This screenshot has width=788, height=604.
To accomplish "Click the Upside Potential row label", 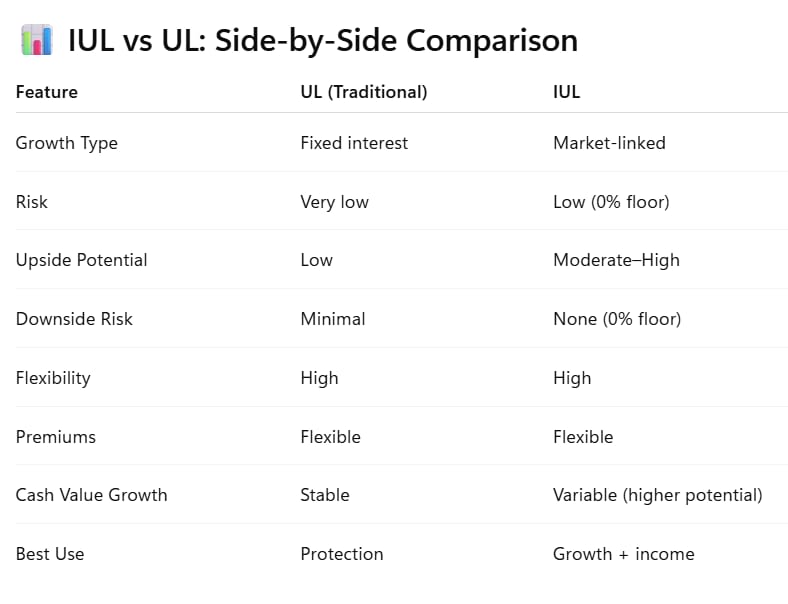I will [81, 260].
